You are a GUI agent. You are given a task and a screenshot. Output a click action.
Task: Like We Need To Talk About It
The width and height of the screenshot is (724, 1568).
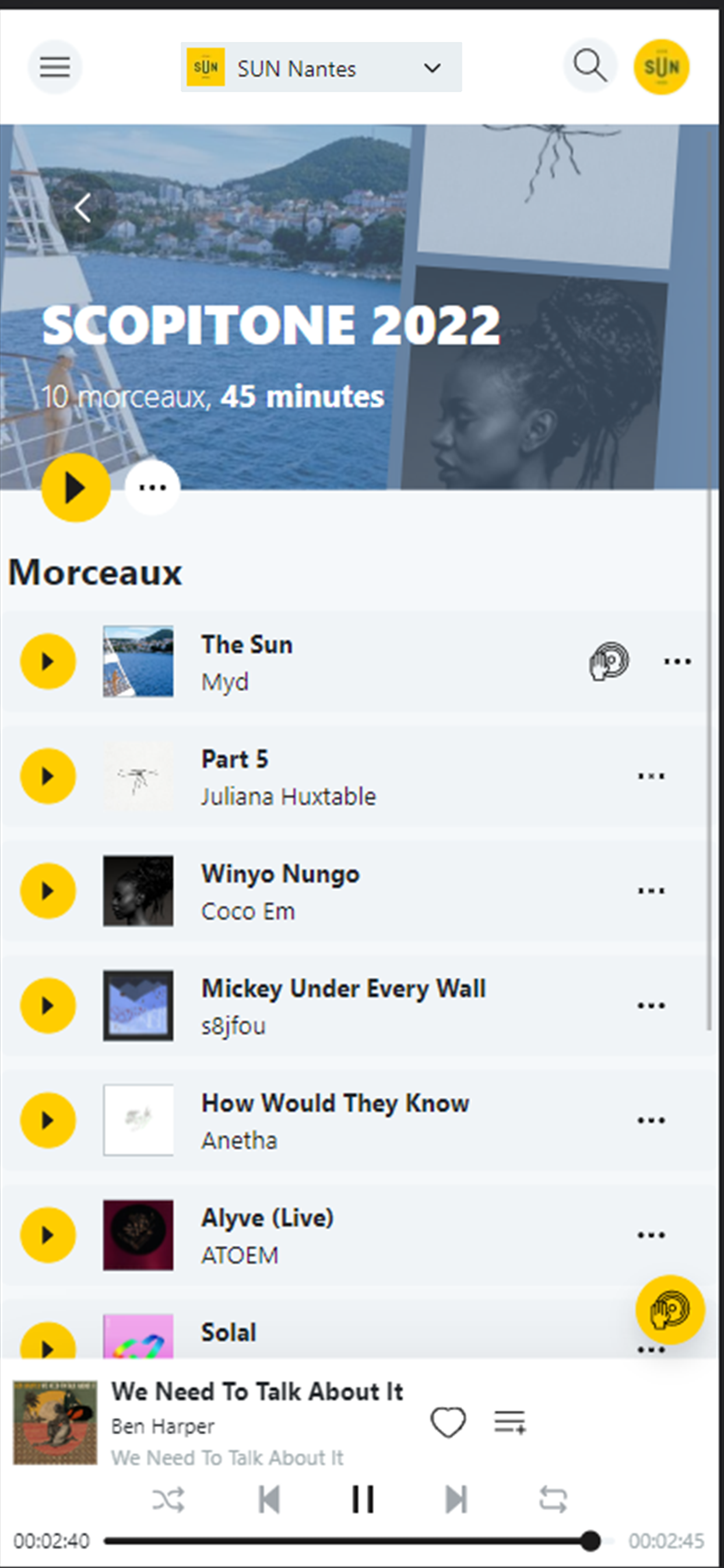[448, 1422]
